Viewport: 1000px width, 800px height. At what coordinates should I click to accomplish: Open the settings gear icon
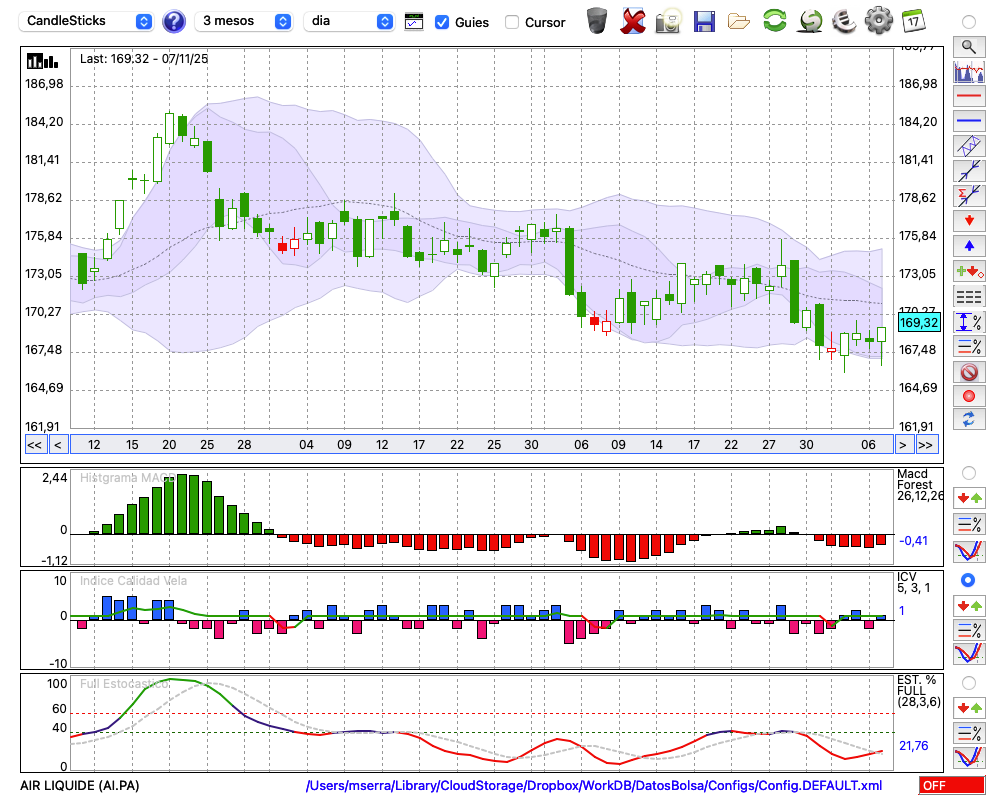tap(878, 21)
